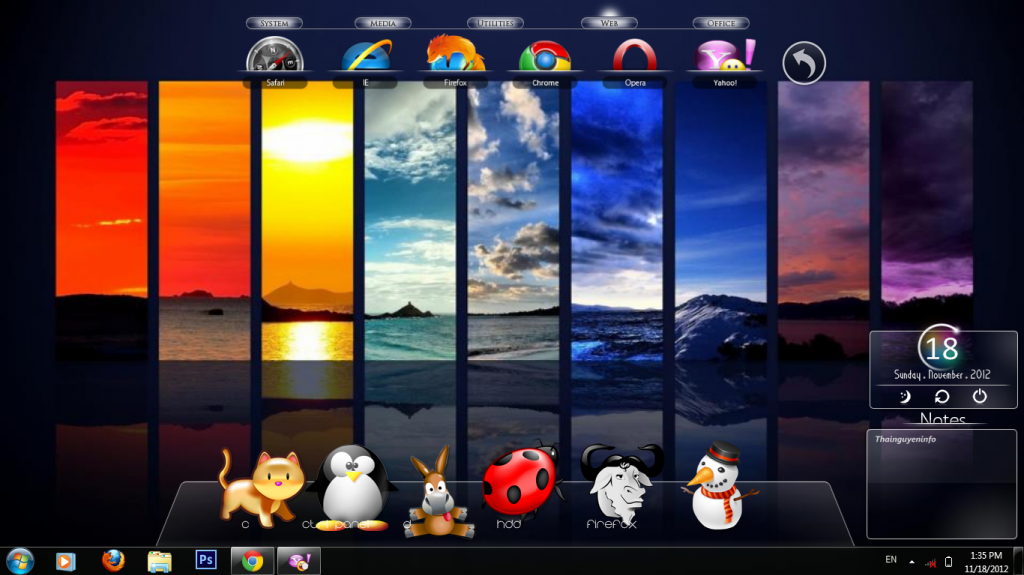The width and height of the screenshot is (1024, 575).
Task: Click the Notes widget heading
Action: [942, 418]
